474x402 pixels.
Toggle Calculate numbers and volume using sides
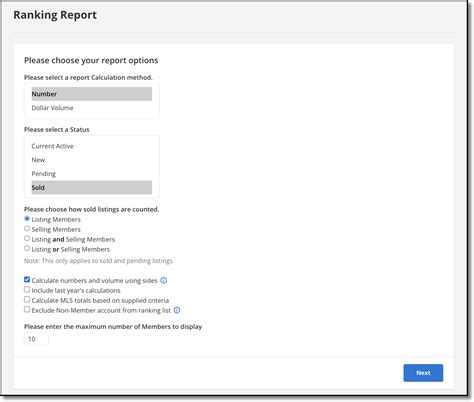click(x=27, y=280)
